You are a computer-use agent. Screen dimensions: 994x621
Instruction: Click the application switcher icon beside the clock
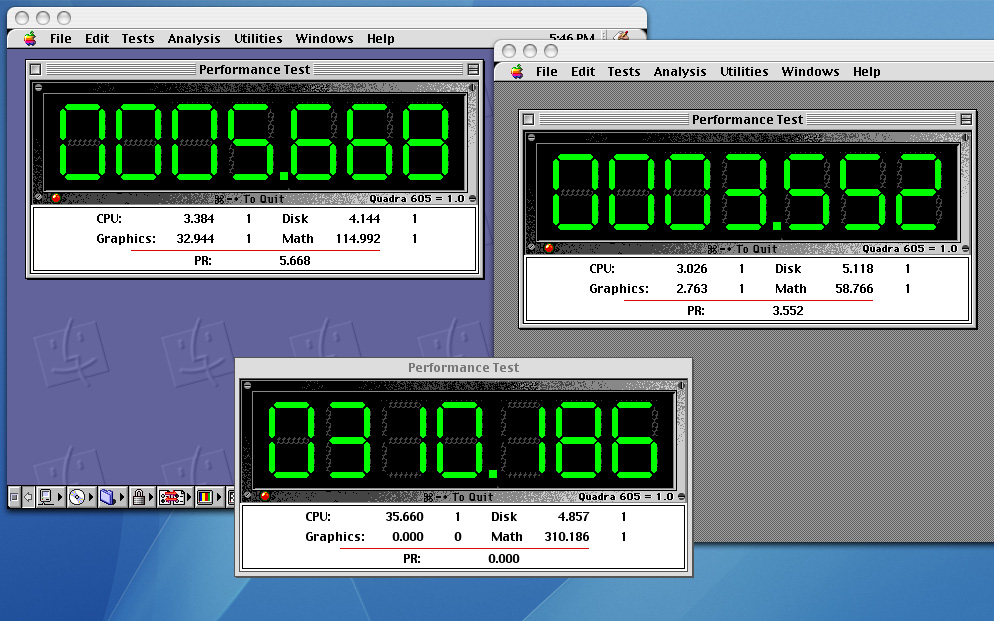coord(622,38)
